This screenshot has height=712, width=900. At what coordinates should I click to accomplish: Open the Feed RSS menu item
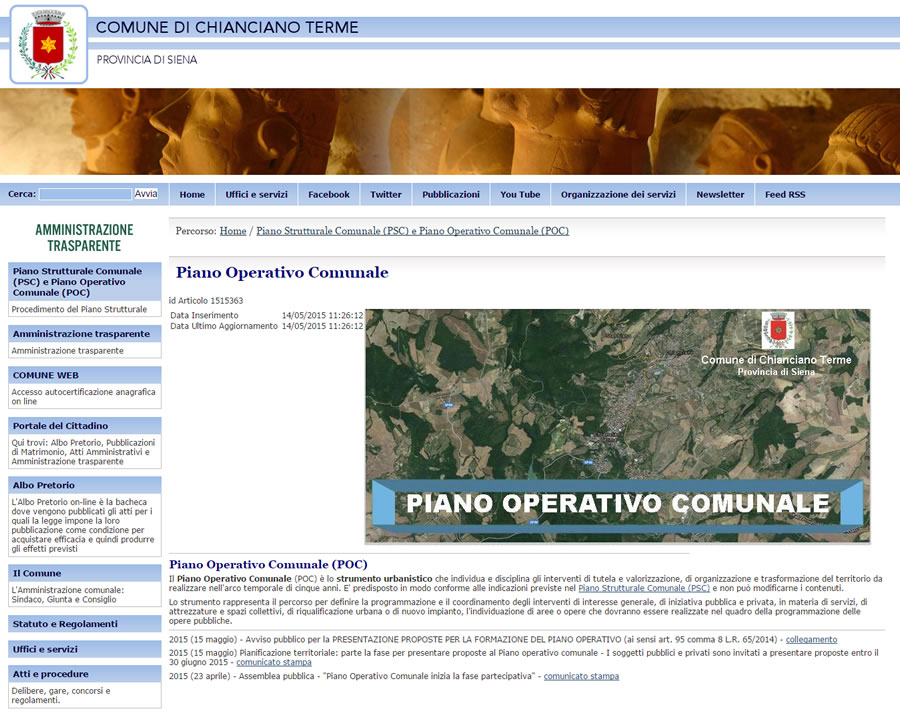pyautogui.click(x=785, y=195)
